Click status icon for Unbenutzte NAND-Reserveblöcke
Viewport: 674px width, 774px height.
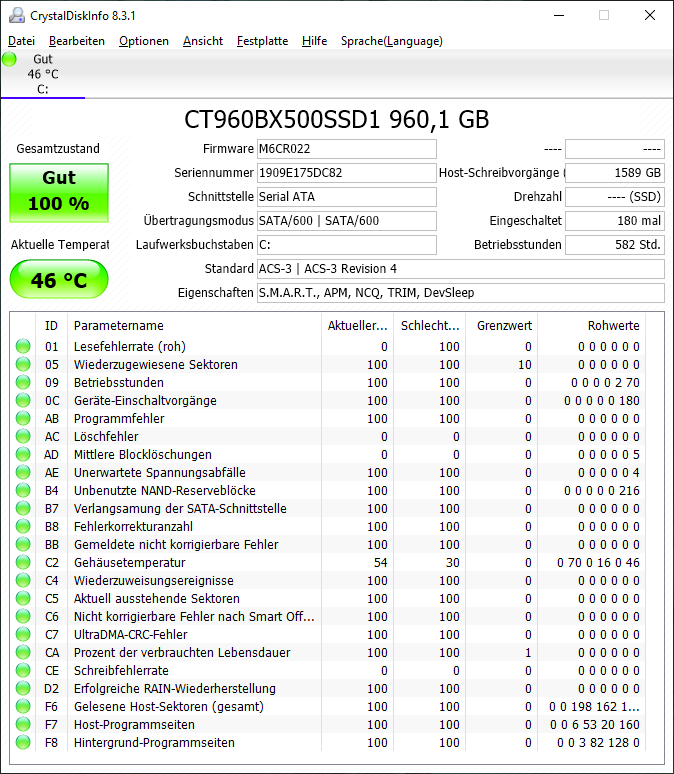point(23,491)
